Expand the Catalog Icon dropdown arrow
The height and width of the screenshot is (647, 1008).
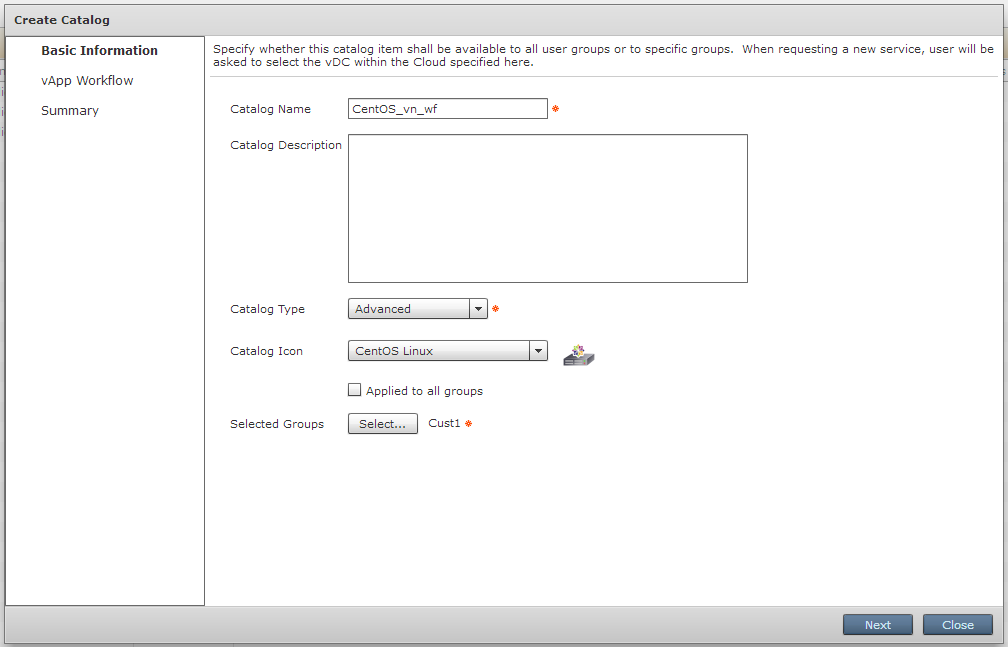point(538,351)
